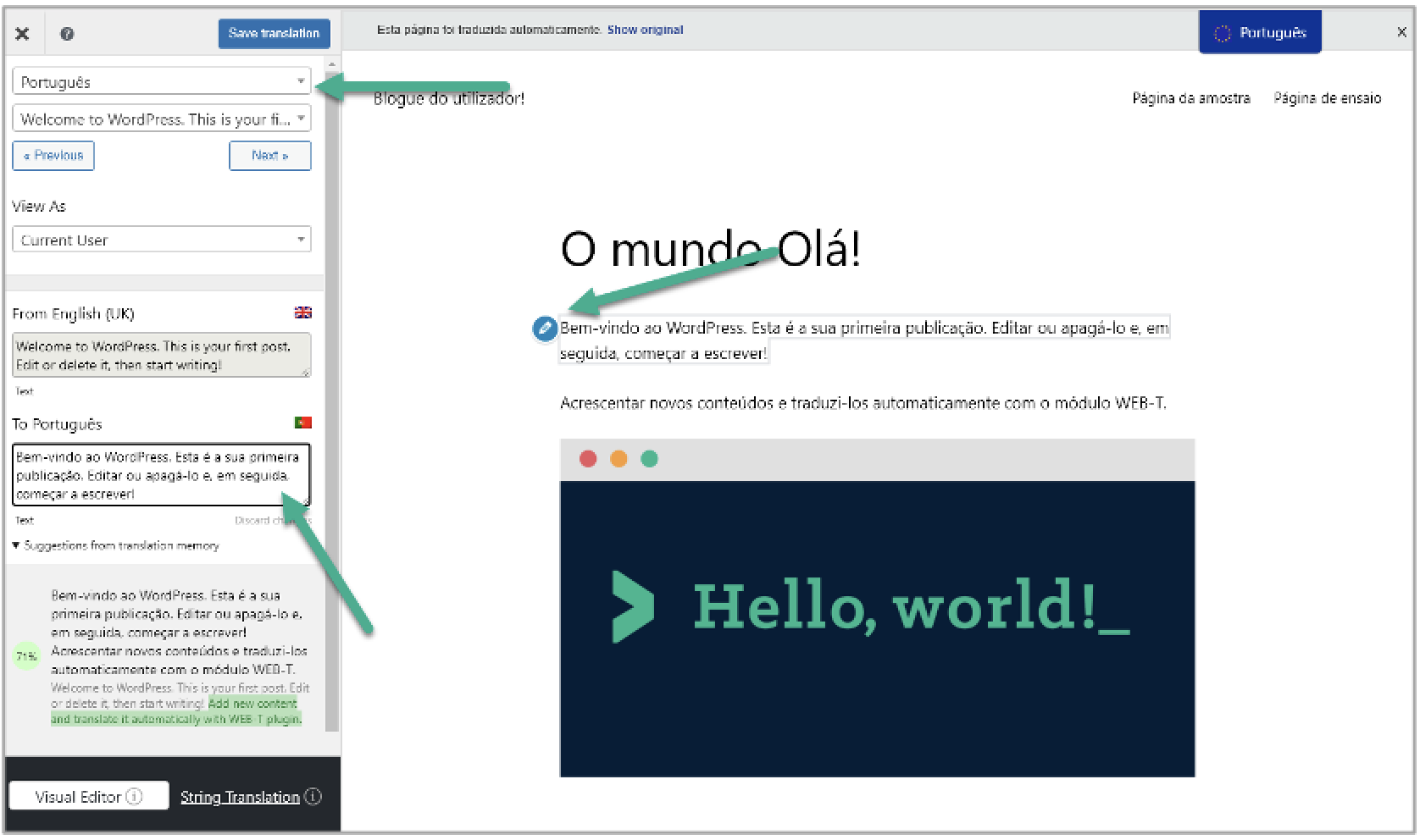
Task: Click the Portugal flag icon
Action: (303, 423)
